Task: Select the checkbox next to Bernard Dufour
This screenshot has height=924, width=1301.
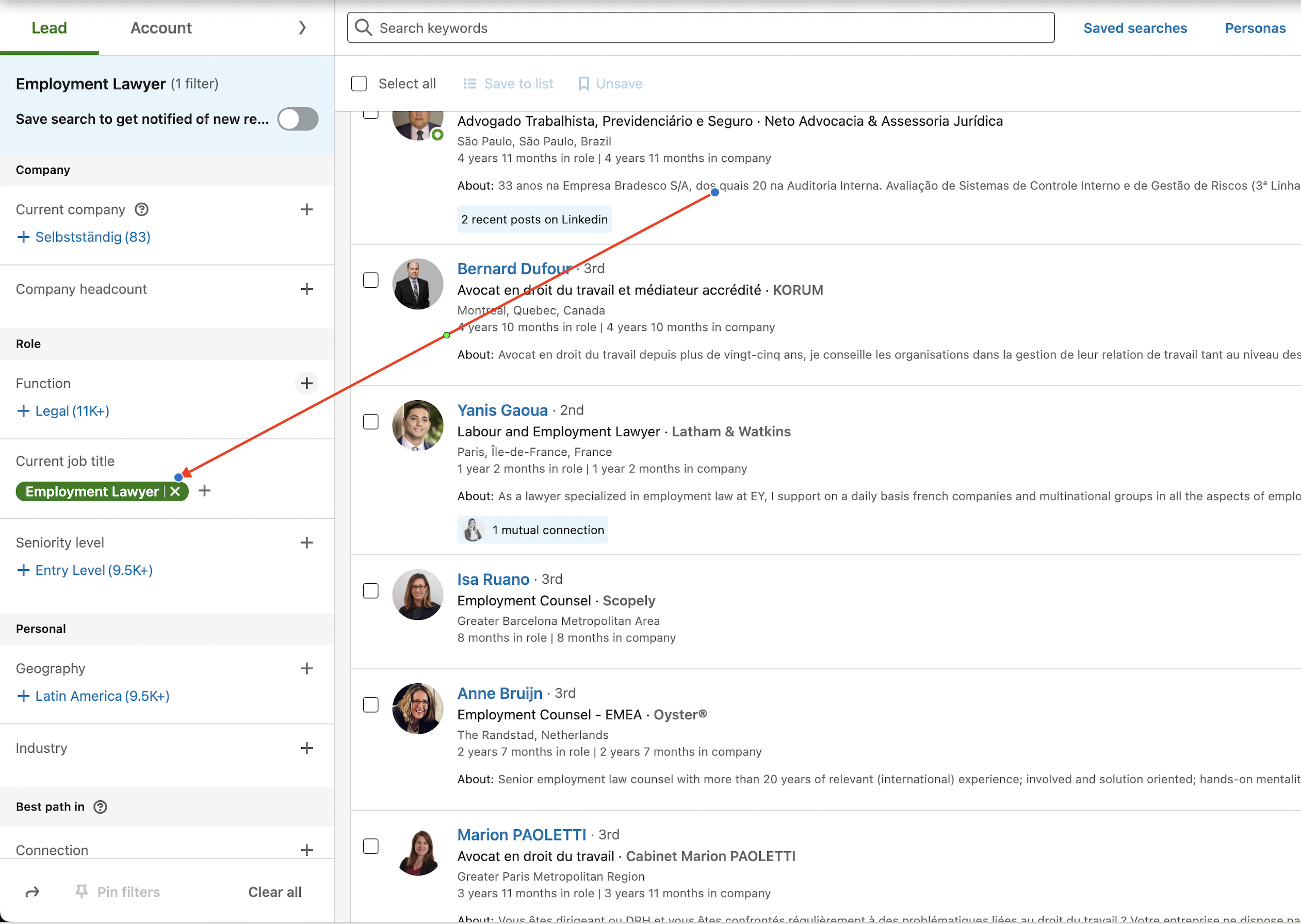Action: [371, 280]
